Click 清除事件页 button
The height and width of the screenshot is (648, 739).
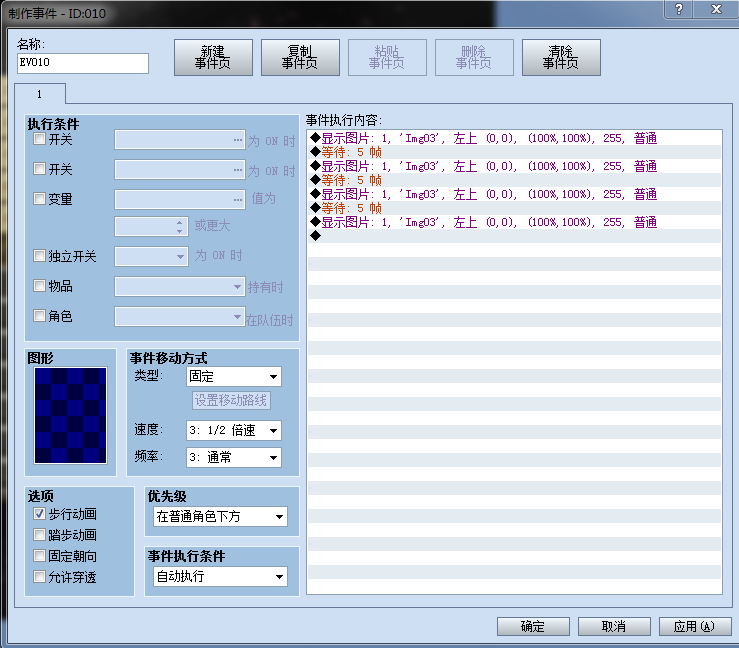click(561, 57)
